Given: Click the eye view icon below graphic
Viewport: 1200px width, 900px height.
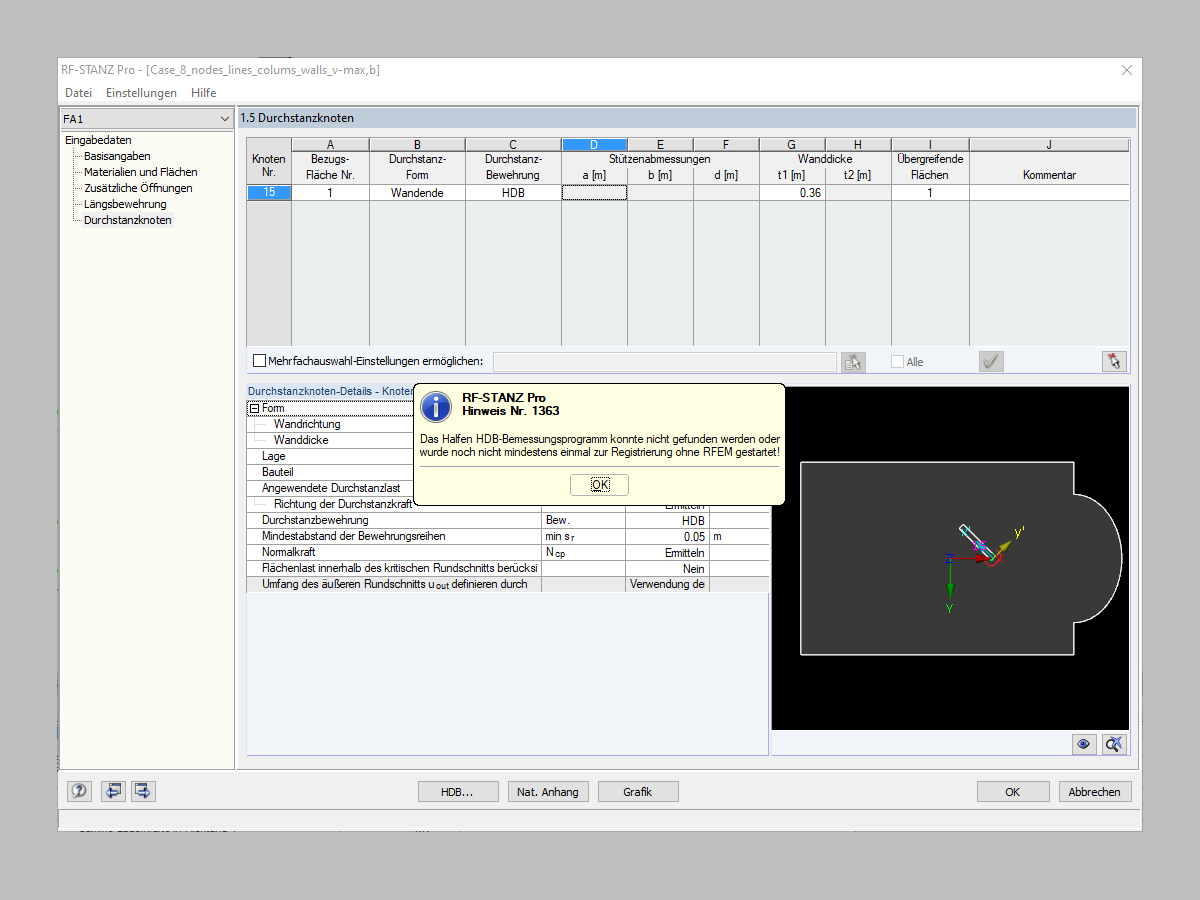Looking at the screenshot, I should point(1083,744).
